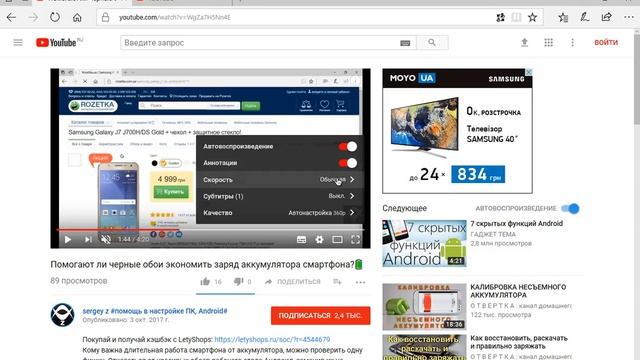The image size is (640, 360).
Task: Open the browser home page
Action: click(x=77, y=18)
